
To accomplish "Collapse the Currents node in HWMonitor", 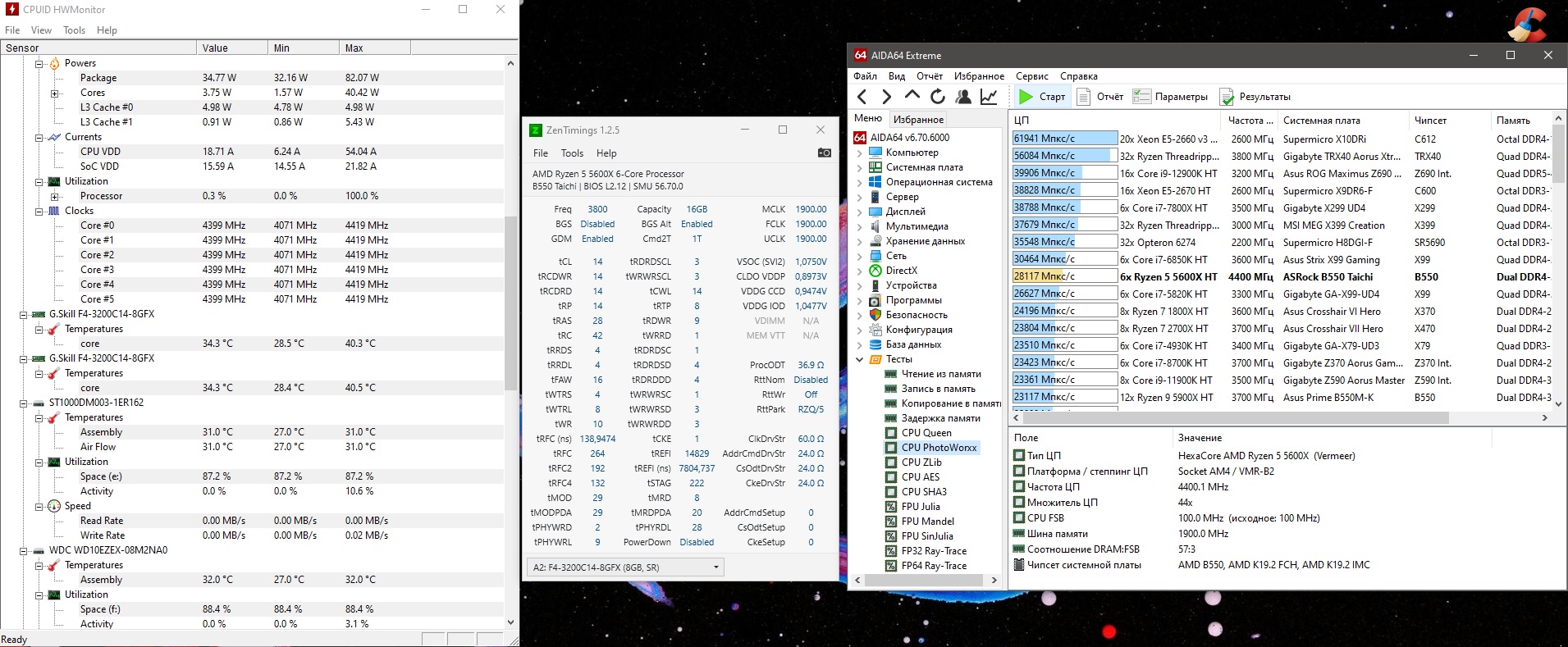I will (x=39, y=137).
